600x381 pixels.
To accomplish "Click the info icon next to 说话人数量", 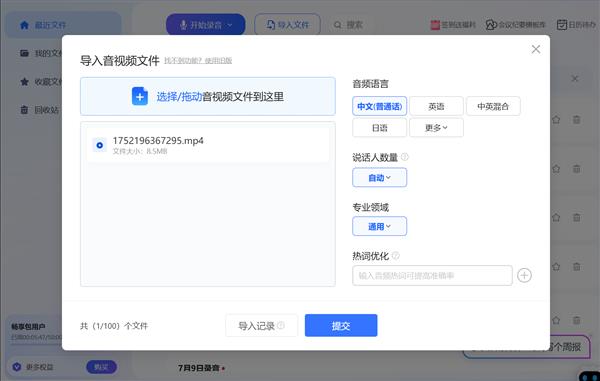I will (404, 157).
